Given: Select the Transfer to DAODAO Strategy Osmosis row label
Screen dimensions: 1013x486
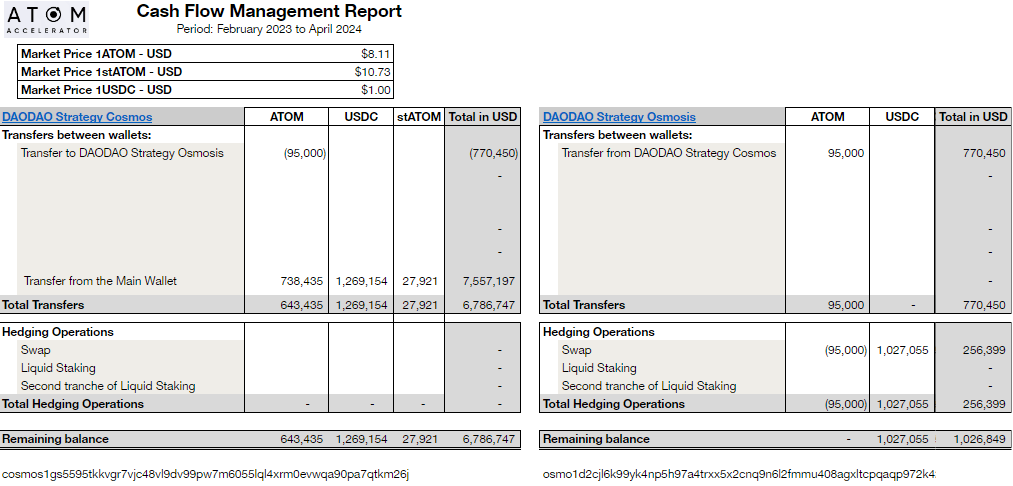Looking at the screenshot, I should (122, 153).
